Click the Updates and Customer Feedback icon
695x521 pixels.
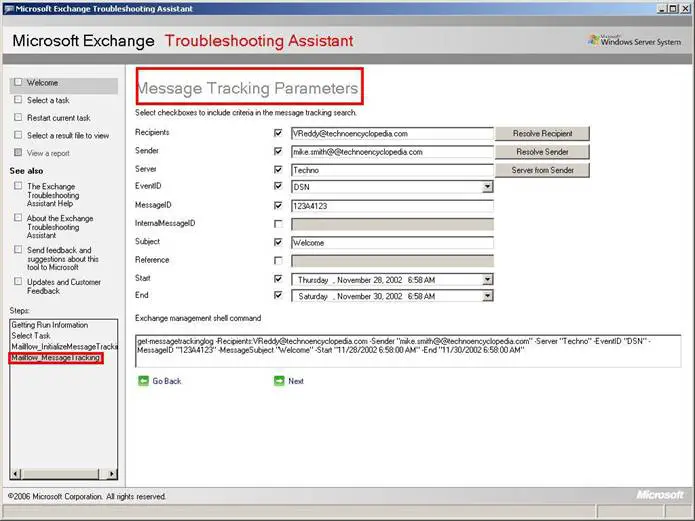pyautogui.click(x=18, y=282)
